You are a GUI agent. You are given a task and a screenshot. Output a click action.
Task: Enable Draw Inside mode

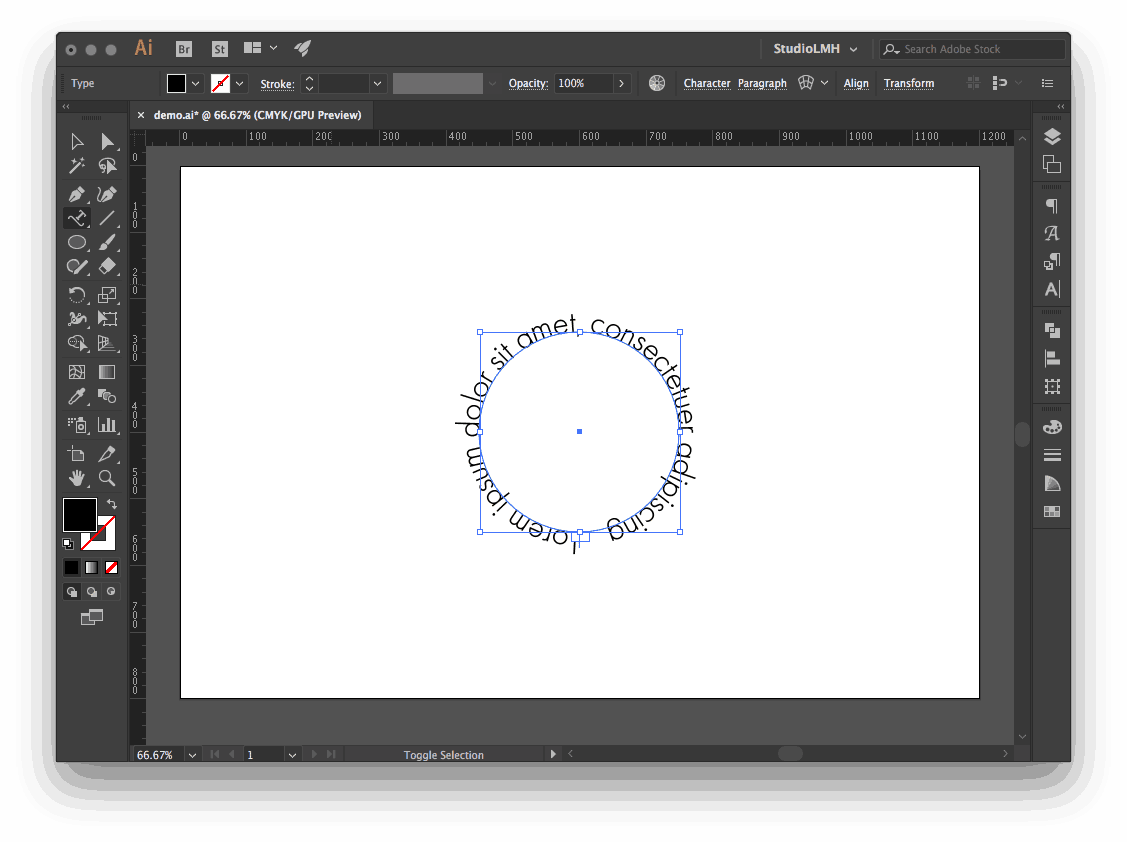point(111,592)
